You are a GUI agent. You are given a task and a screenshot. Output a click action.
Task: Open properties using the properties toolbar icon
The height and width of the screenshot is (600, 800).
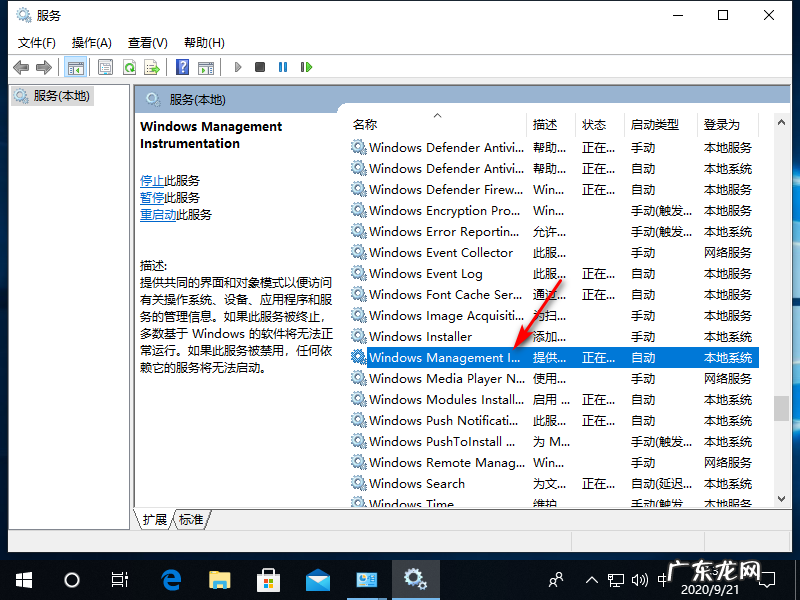106,67
